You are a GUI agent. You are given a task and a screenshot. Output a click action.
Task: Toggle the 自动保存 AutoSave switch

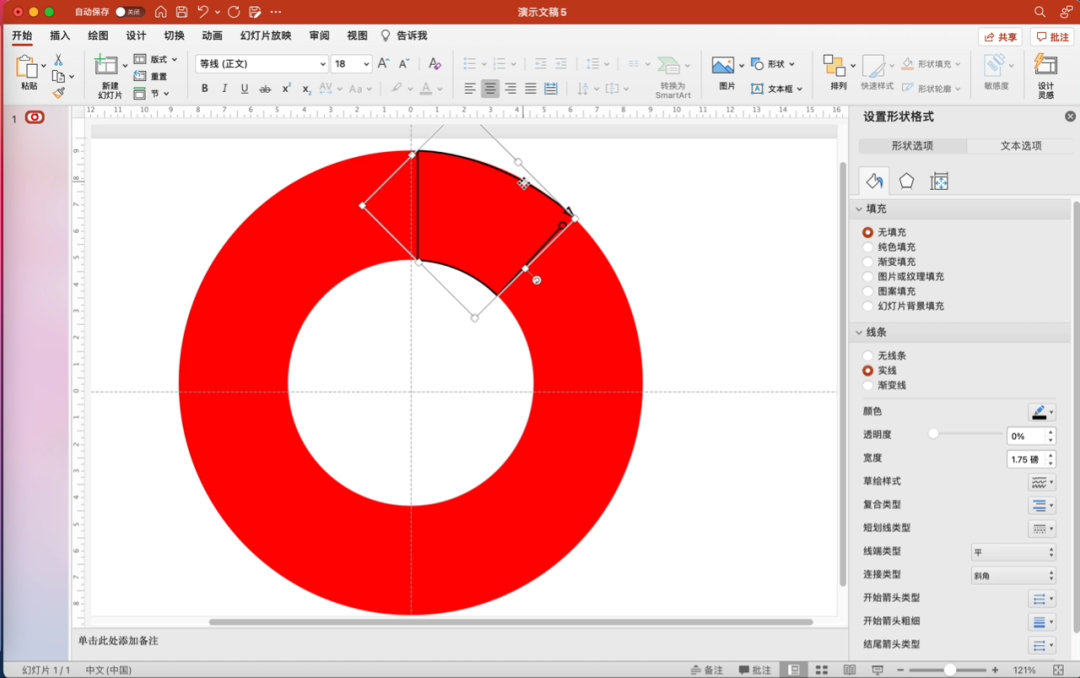(x=129, y=12)
